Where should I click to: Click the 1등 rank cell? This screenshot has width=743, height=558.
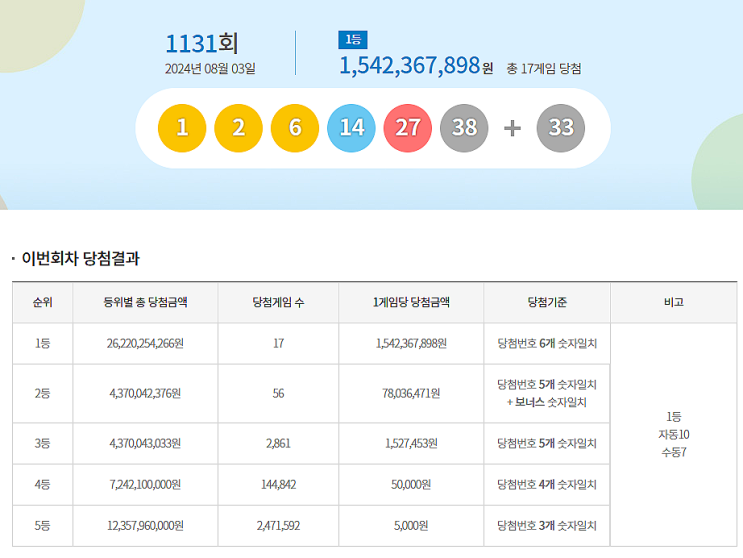coord(43,343)
